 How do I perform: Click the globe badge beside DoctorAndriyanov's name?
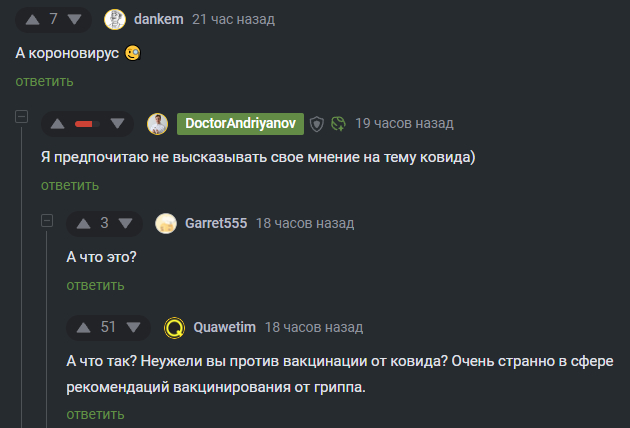click(338, 124)
